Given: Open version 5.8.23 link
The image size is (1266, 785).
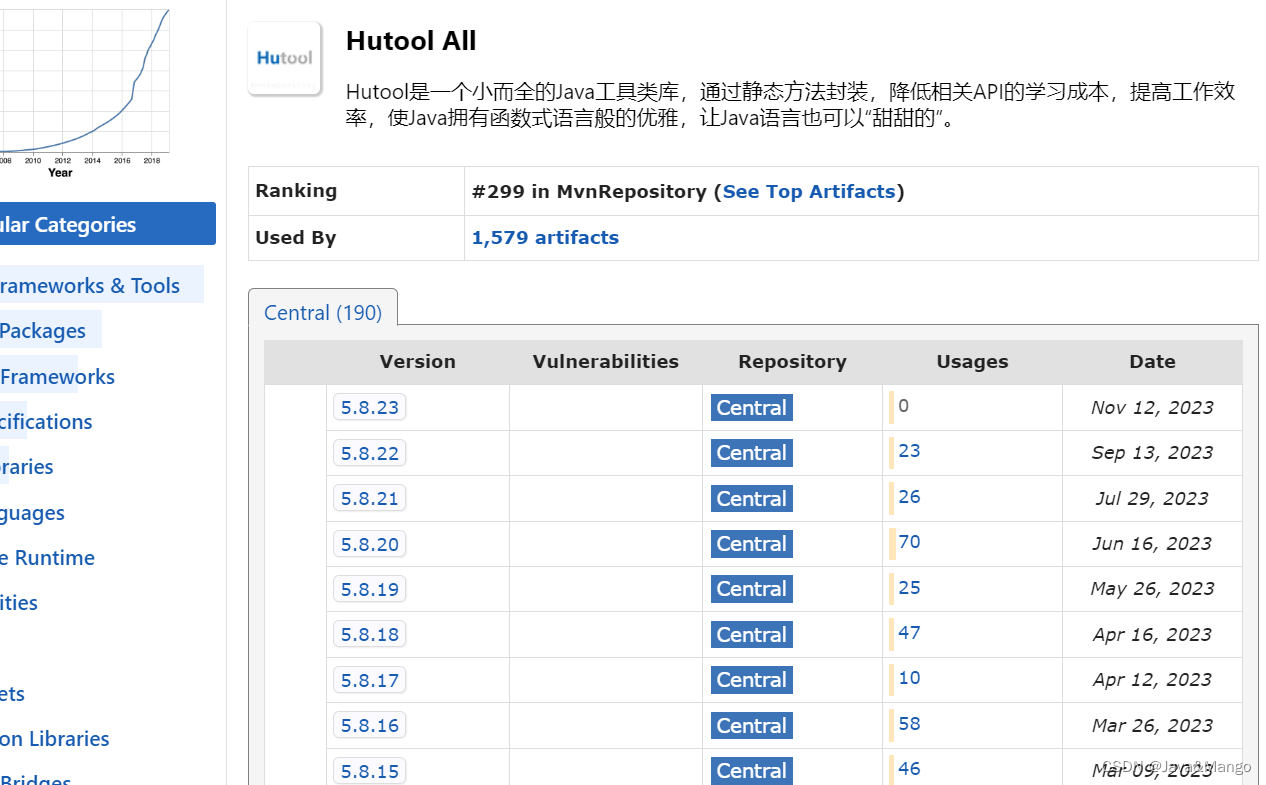Looking at the screenshot, I should 370,407.
